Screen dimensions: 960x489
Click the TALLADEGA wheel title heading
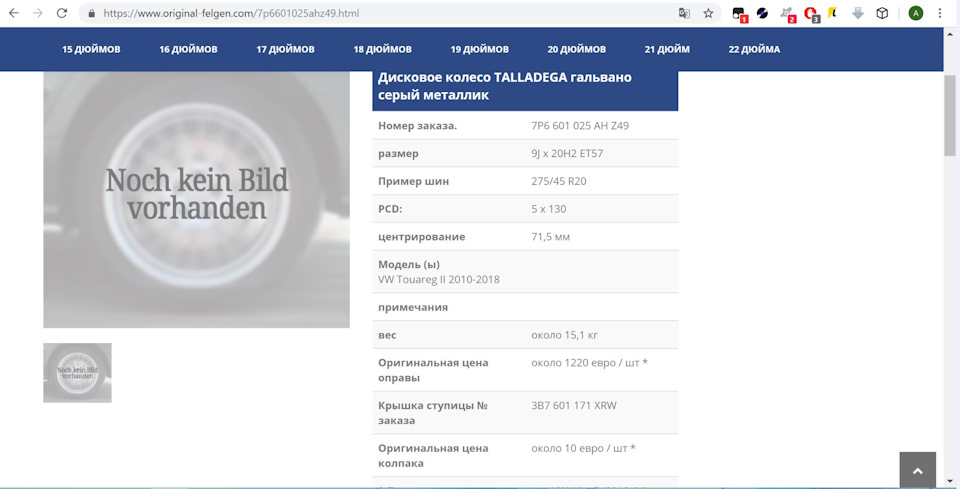[504, 86]
